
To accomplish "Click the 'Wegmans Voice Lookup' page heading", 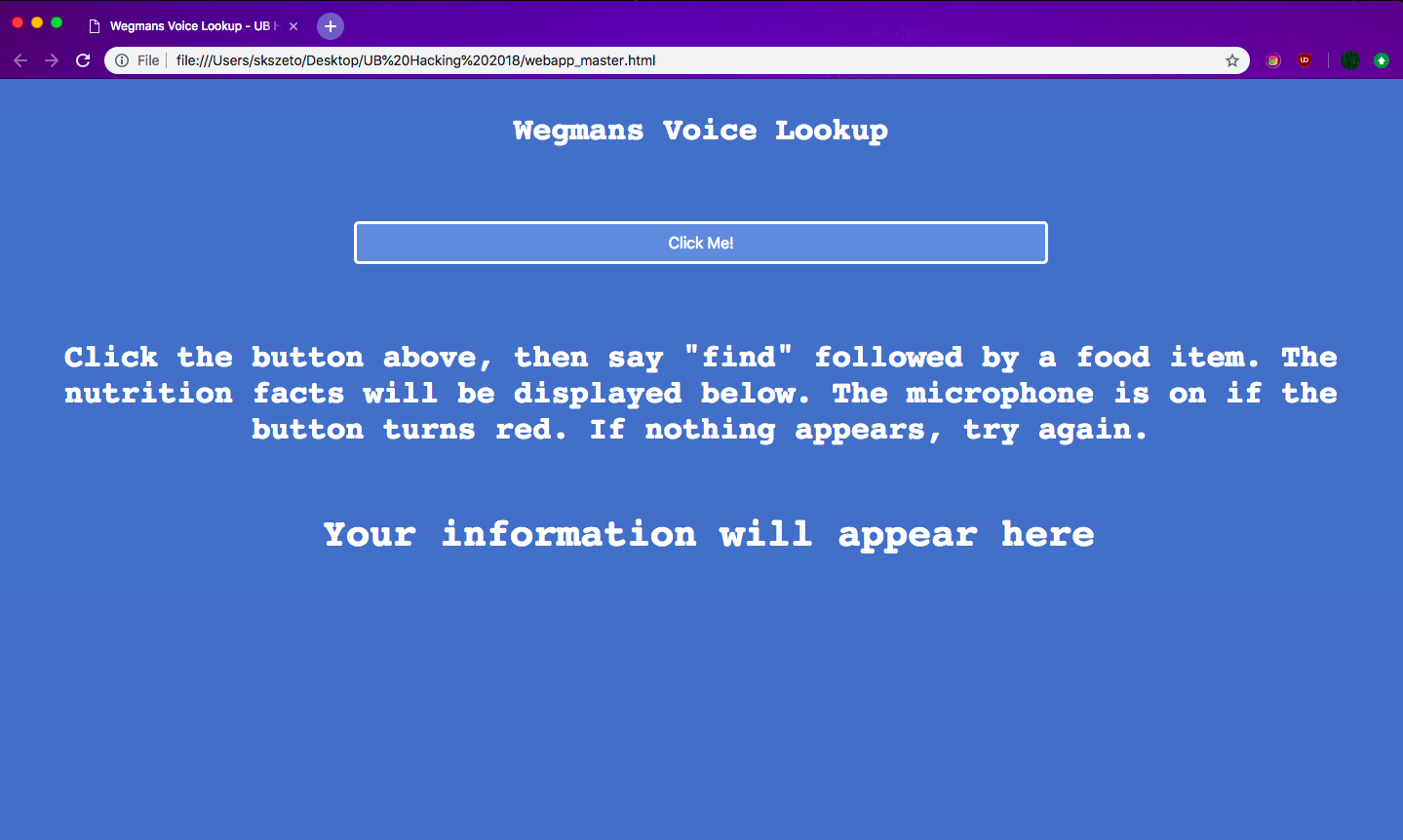I will 700,131.
